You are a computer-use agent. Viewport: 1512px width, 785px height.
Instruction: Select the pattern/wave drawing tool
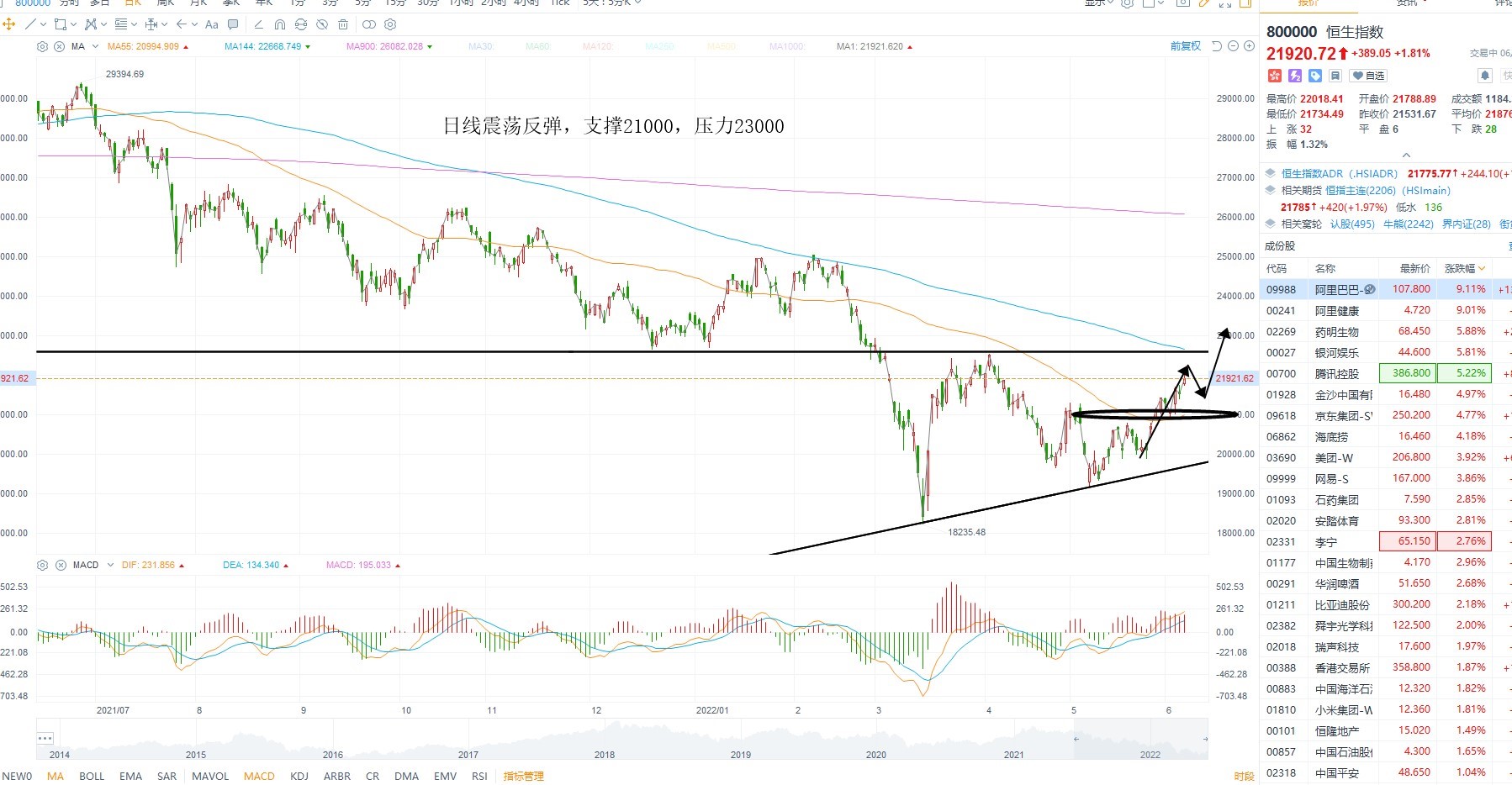[x=90, y=24]
